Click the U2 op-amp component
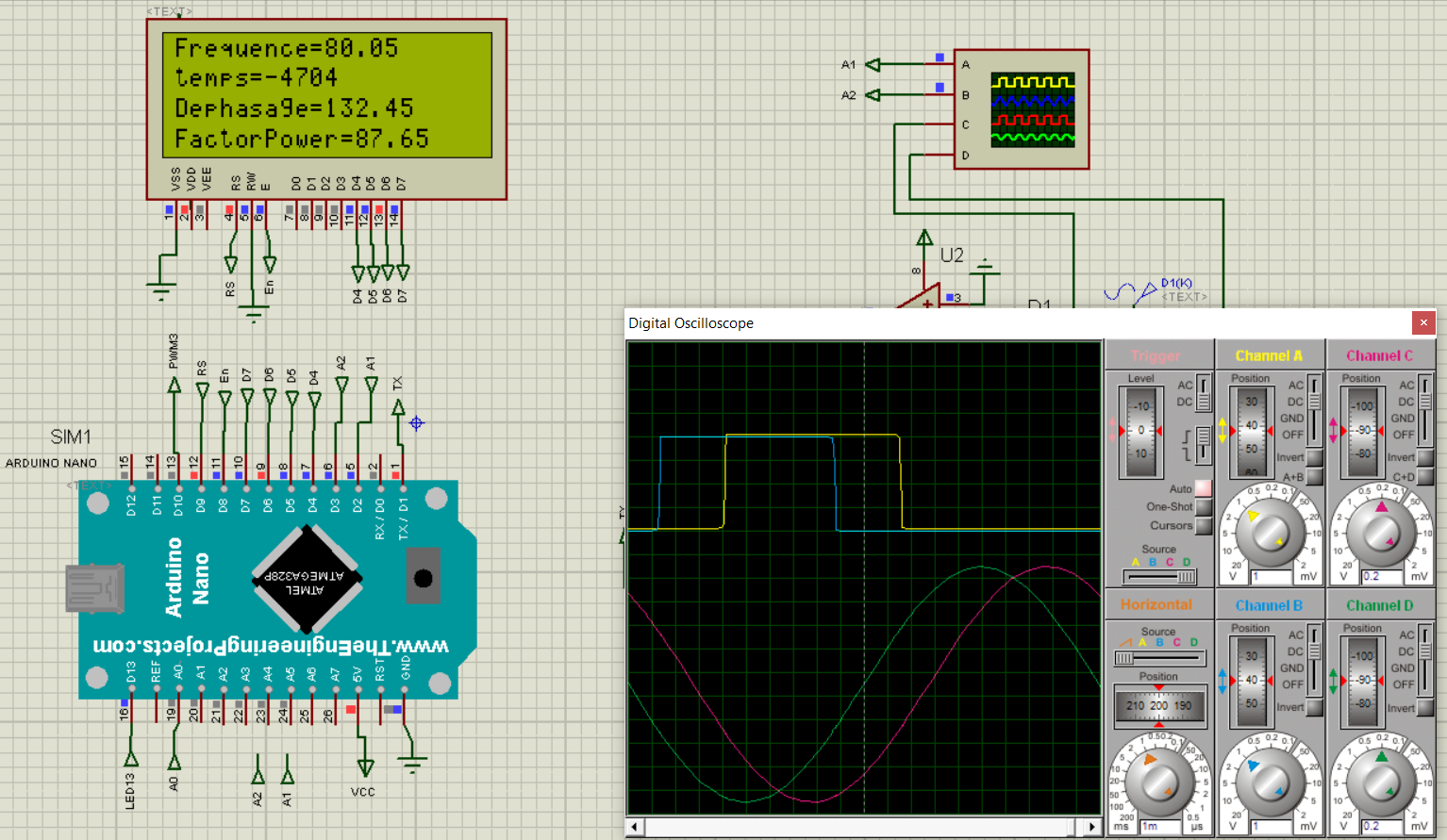1447x840 pixels. [x=922, y=299]
